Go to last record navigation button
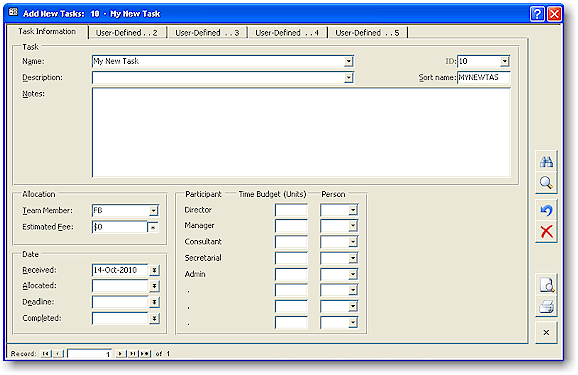 pyautogui.click(x=132, y=354)
